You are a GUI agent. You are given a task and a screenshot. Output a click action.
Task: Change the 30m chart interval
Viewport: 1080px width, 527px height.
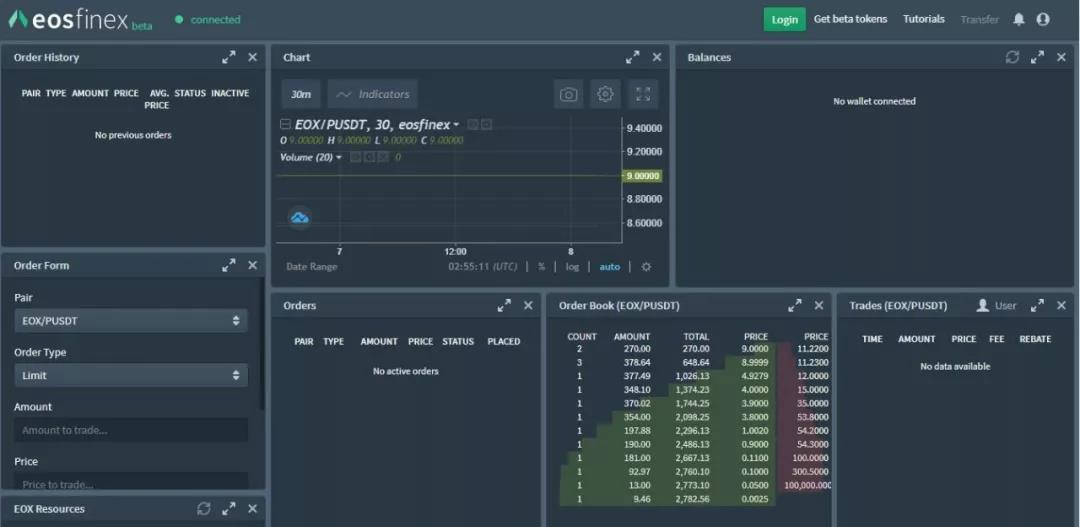coord(301,94)
